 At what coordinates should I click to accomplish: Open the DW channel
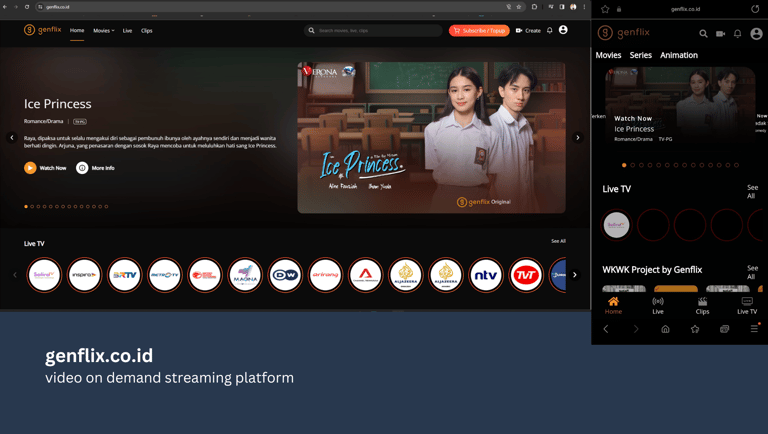point(285,275)
